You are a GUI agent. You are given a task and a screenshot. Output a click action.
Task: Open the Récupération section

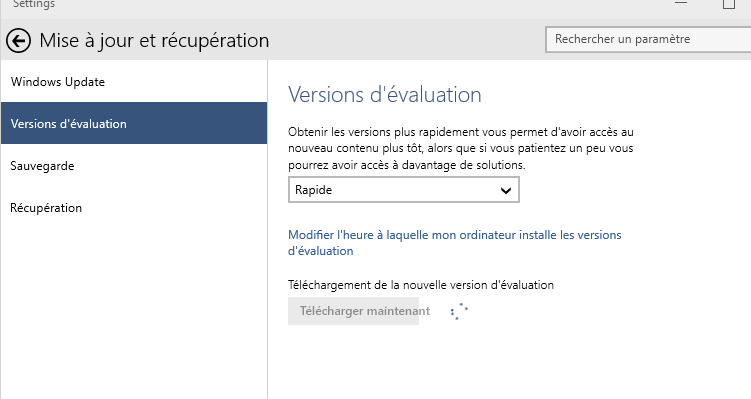(134, 207)
